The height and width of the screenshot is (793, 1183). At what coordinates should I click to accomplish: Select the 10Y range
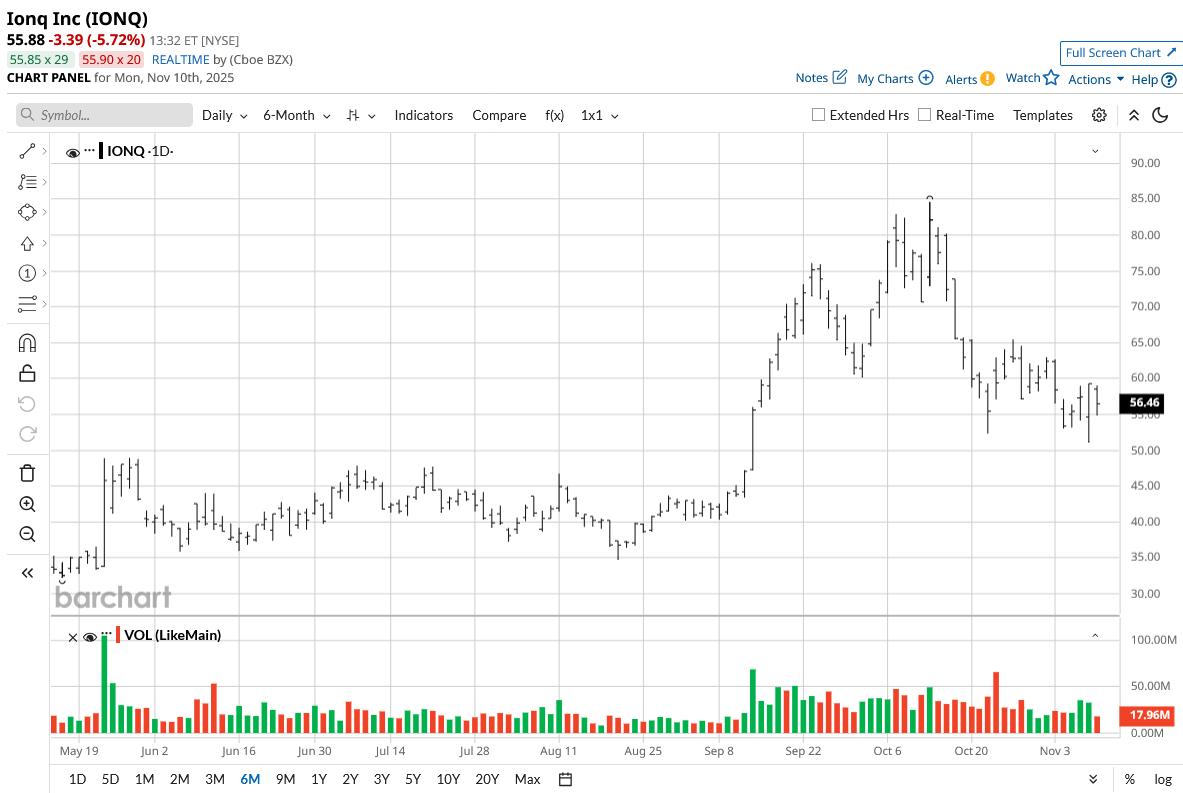pyautogui.click(x=448, y=779)
